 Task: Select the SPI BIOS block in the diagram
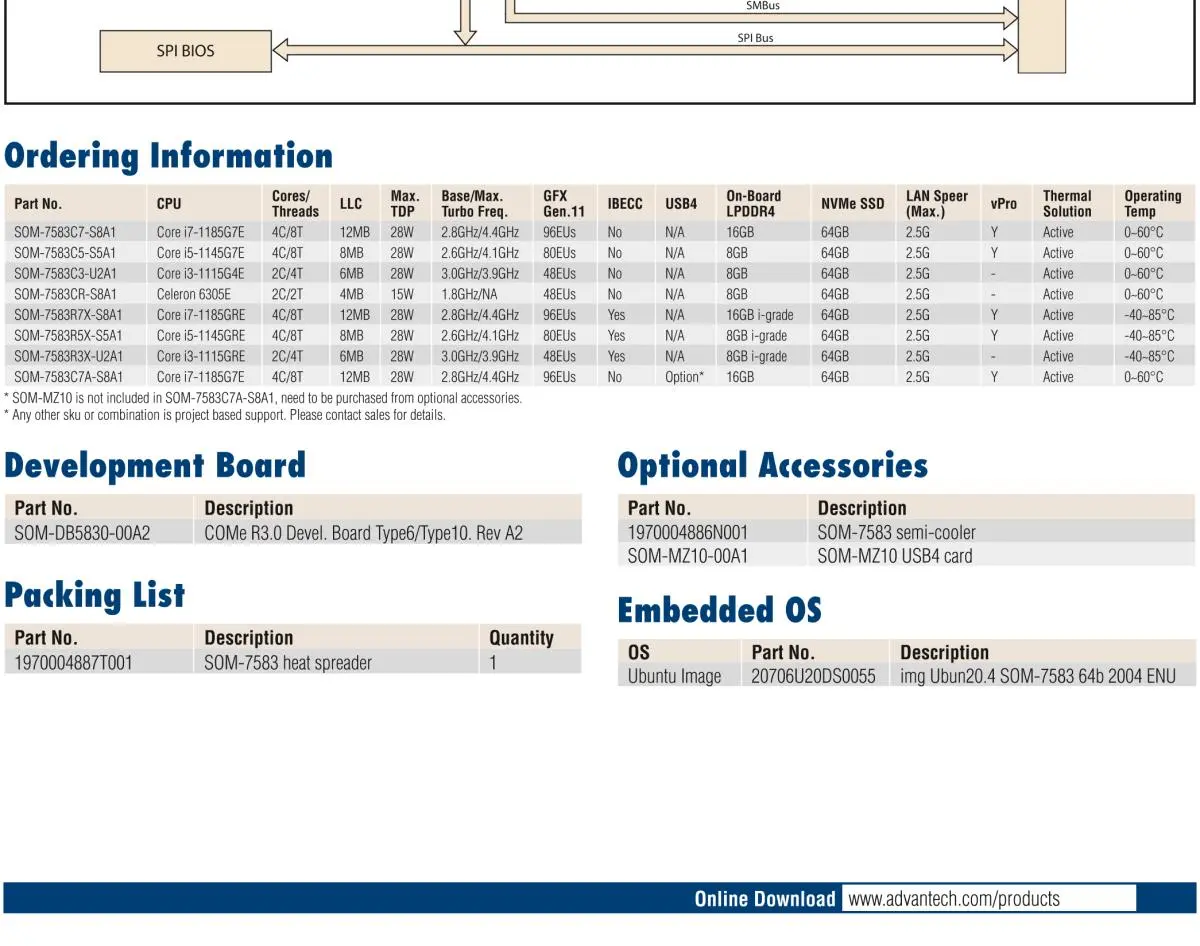point(185,51)
